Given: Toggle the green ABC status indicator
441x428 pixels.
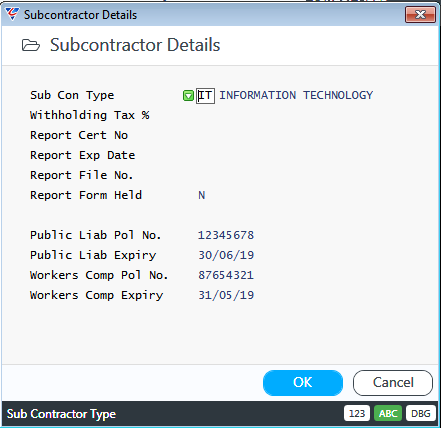Looking at the screenshot, I should [x=388, y=414].
